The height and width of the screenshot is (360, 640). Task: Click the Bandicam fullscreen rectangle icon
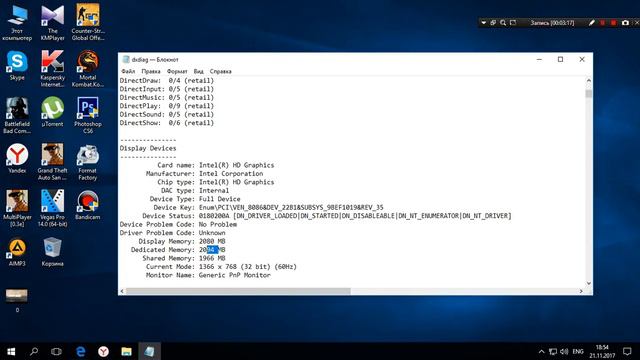coord(513,23)
